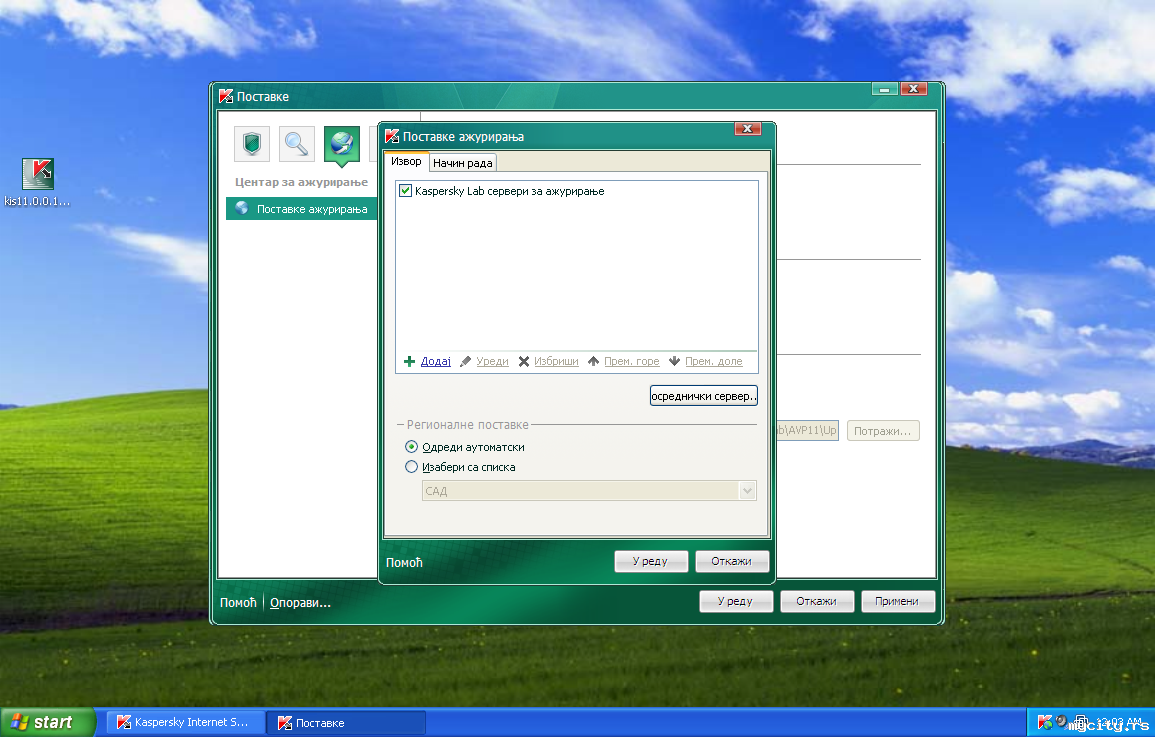Screen dimensions: 1155x737
Task: Select the Update Center globe icon
Action: 342,144
